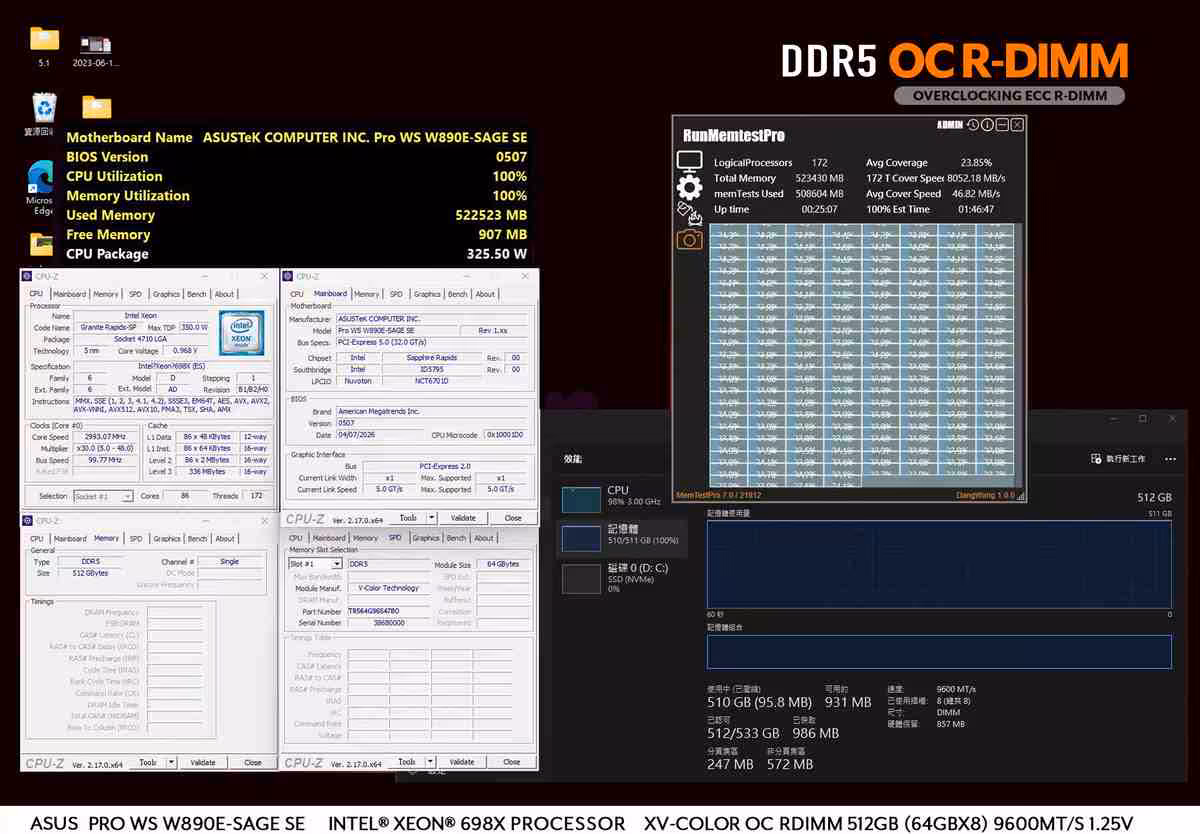The width and height of the screenshot is (1200, 834).
Task: Switch to Bench tab in CPU-Z CPU window
Action: (x=197, y=294)
